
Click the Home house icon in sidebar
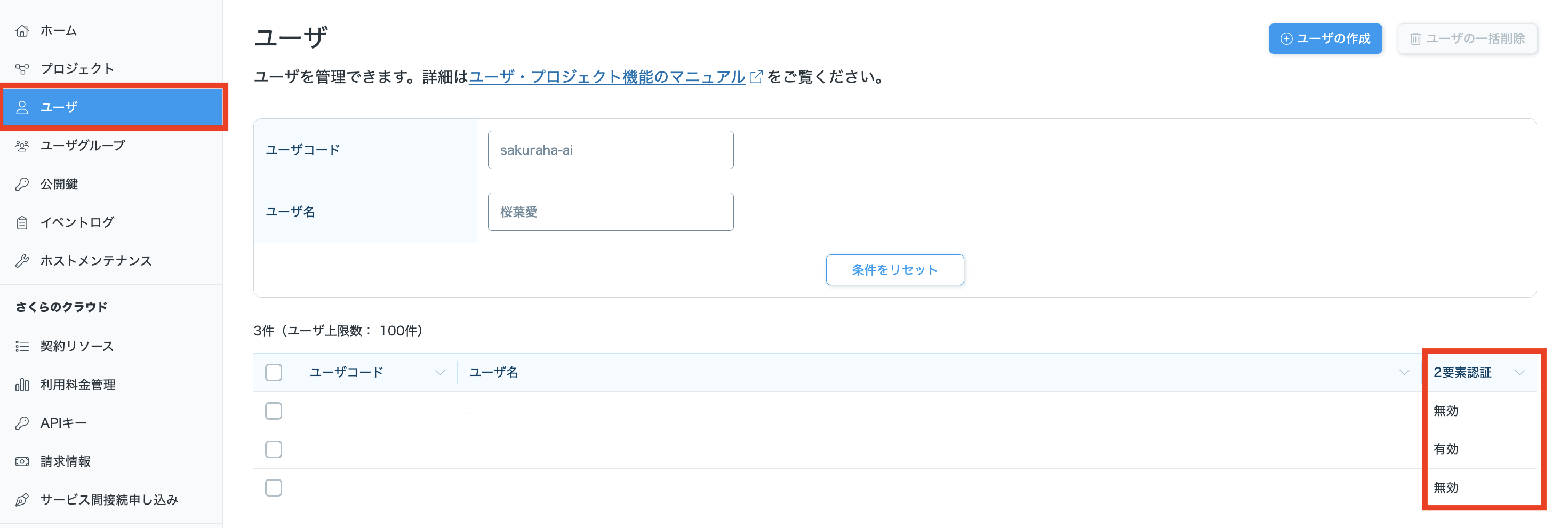click(22, 30)
